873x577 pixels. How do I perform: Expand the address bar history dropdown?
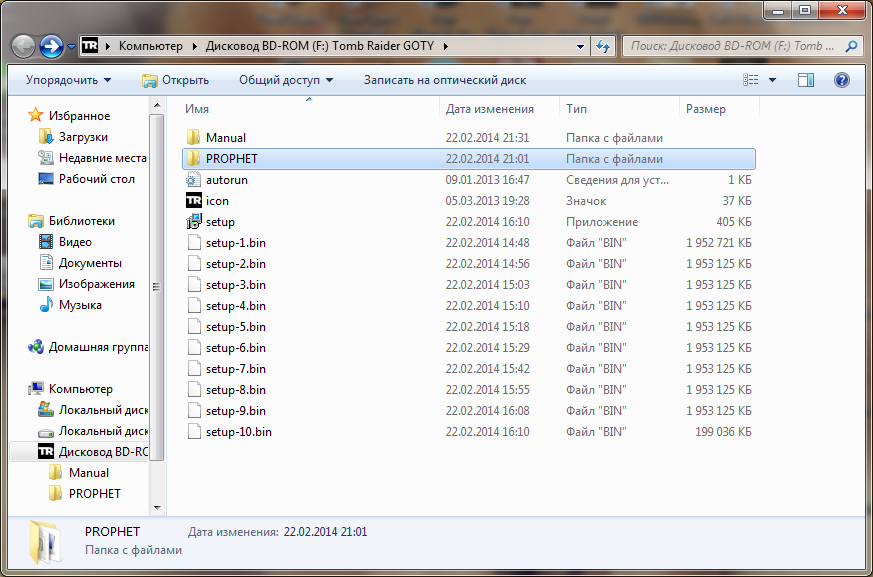coord(581,46)
